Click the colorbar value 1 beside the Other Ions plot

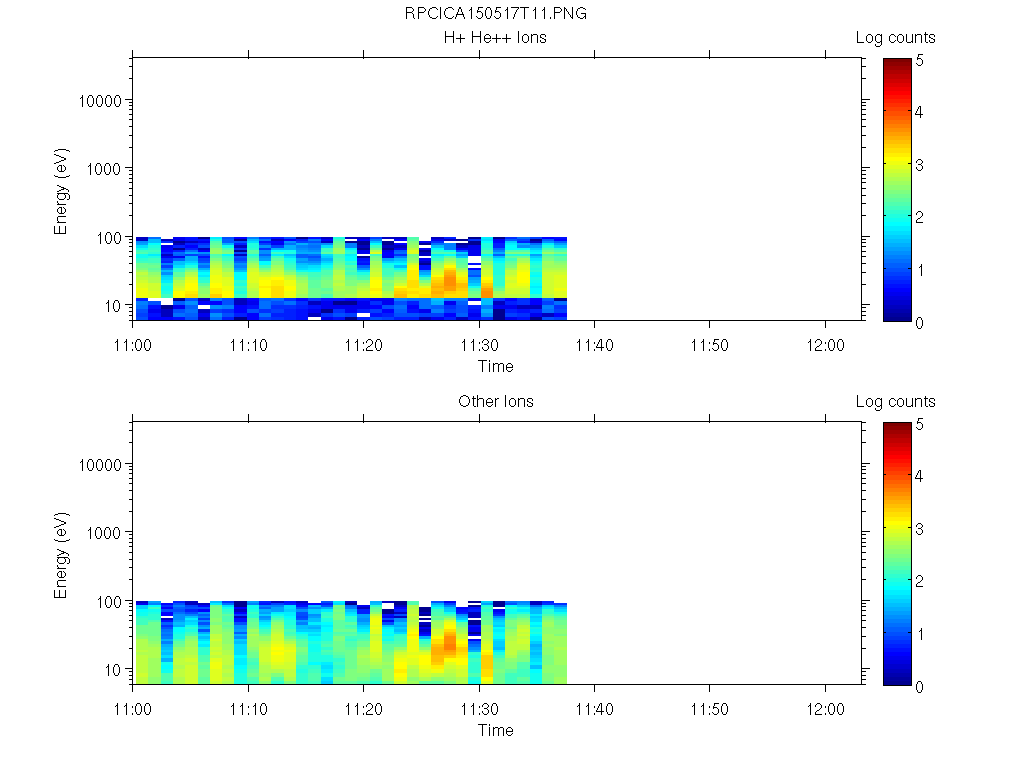920,634
